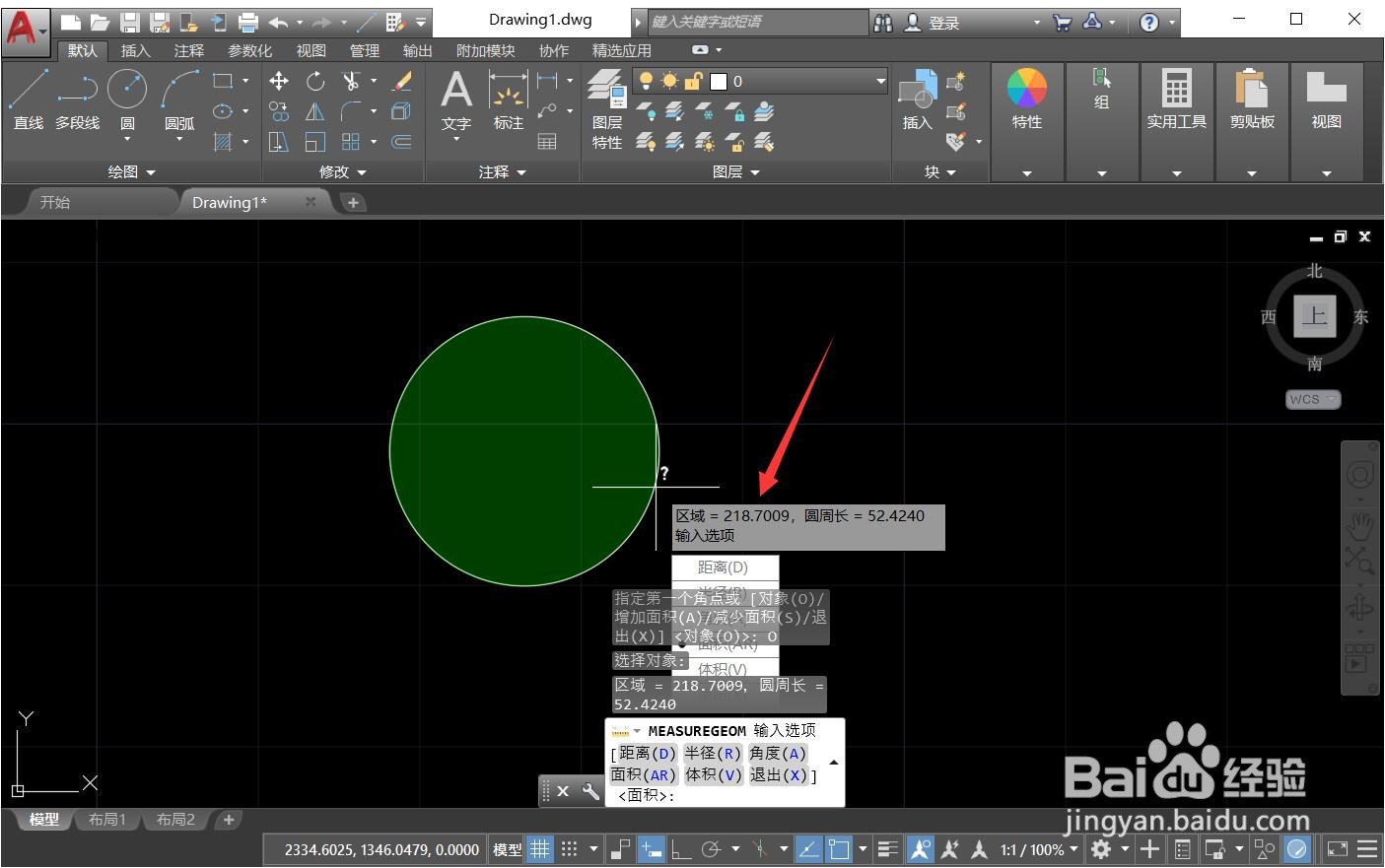Switch to the Start (开始) document tab
1385x868 pixels.
pyautogui.click(x=55, y=202)
